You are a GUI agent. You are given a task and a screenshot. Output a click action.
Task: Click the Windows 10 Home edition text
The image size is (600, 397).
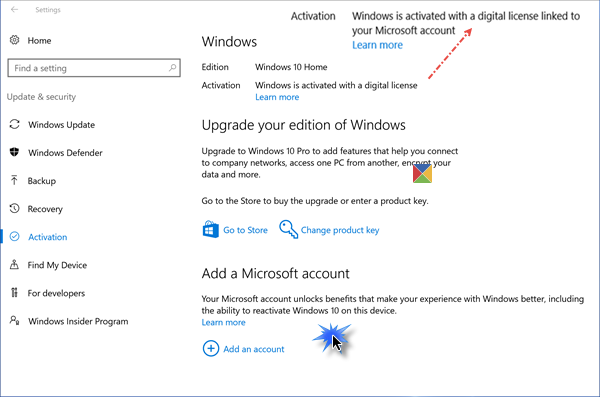[291, 67]
